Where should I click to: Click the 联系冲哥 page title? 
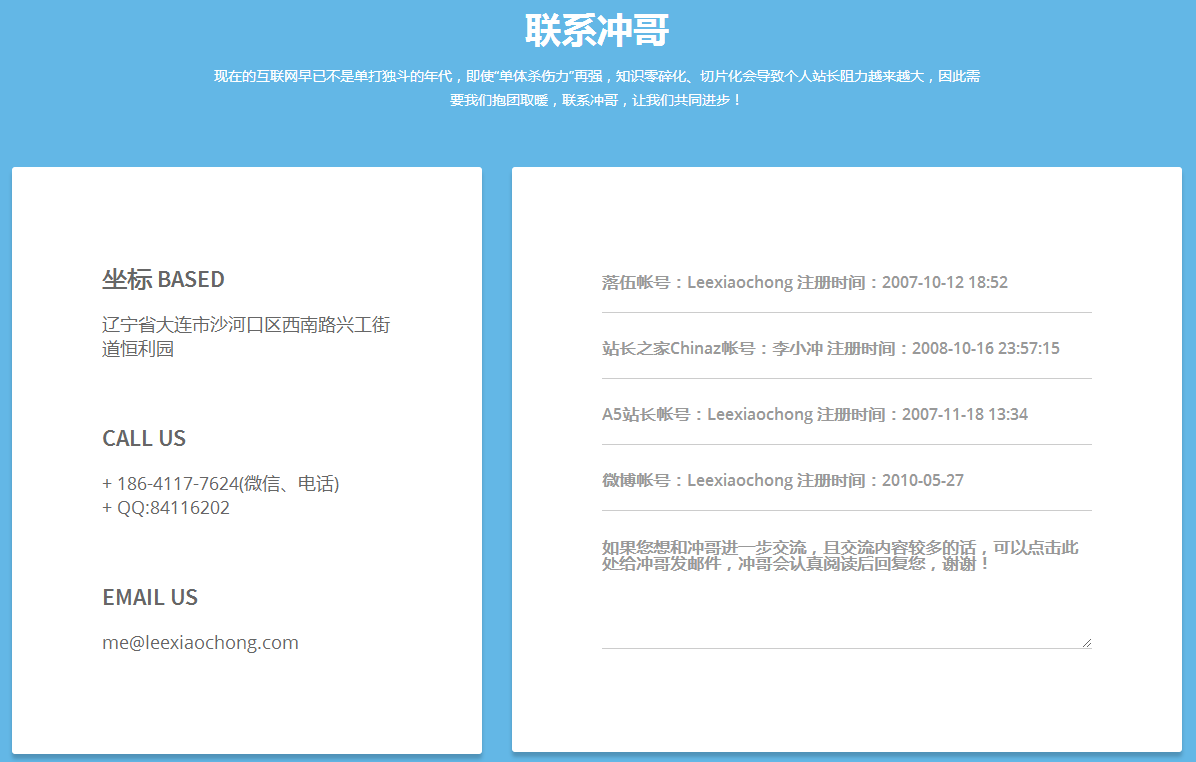click(x=597, y=30)
